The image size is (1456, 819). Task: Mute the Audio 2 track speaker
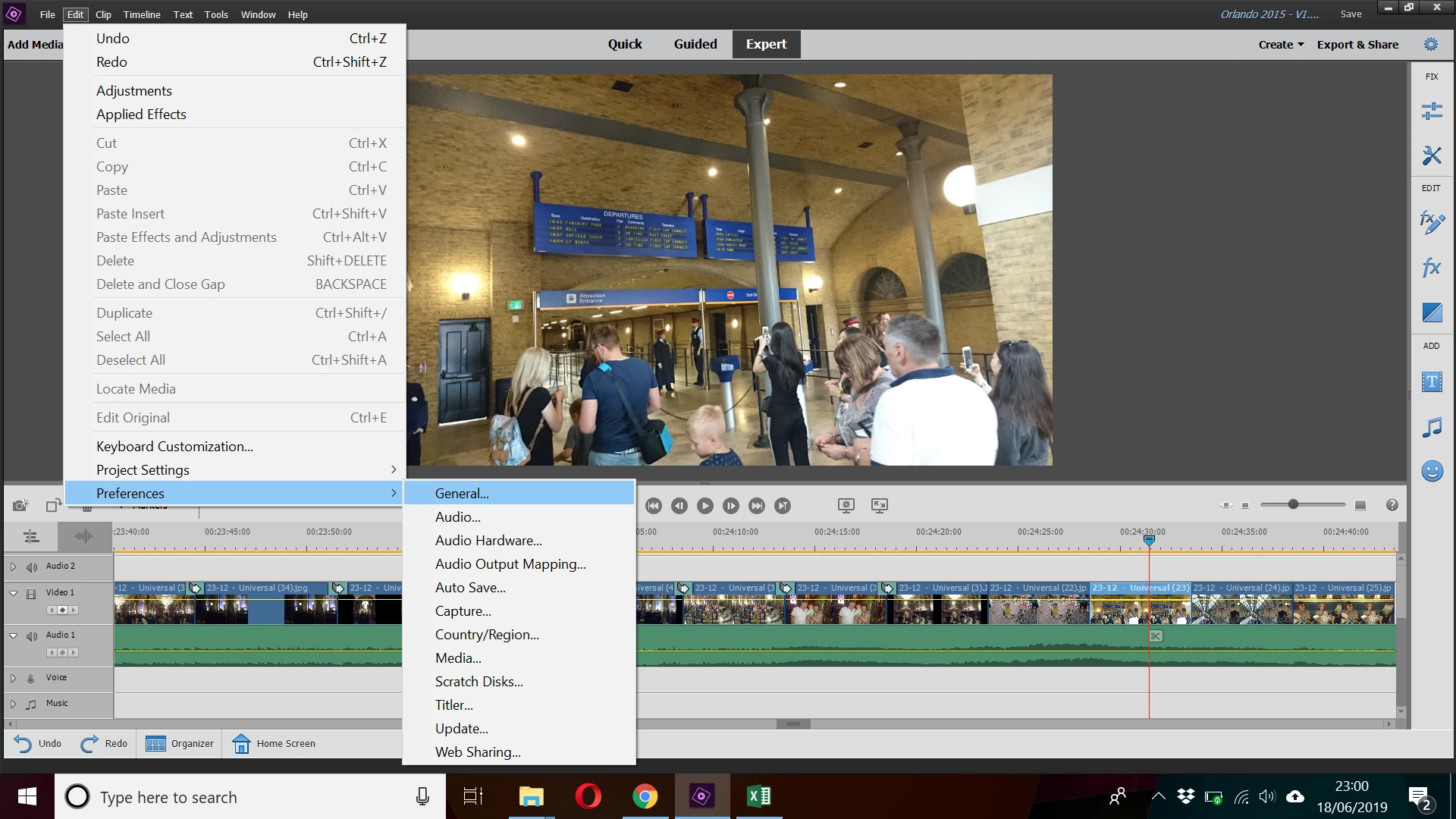coord(32,566)
